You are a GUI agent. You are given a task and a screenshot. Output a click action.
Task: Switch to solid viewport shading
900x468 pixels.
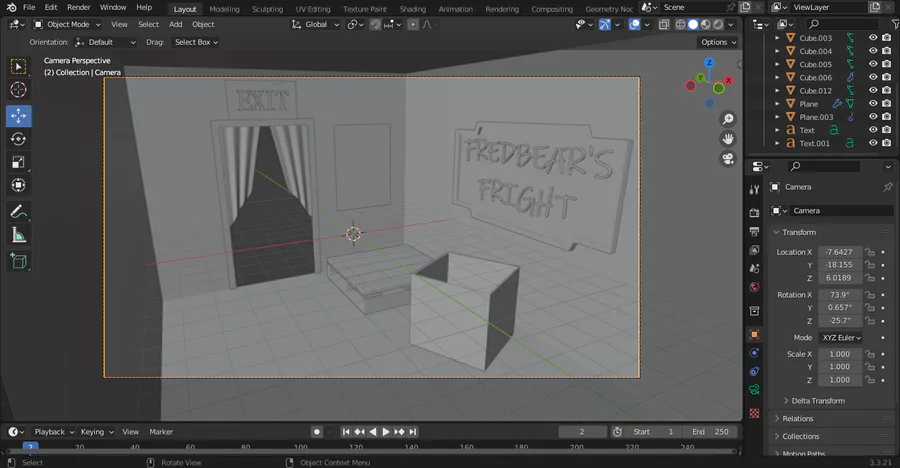693,25
